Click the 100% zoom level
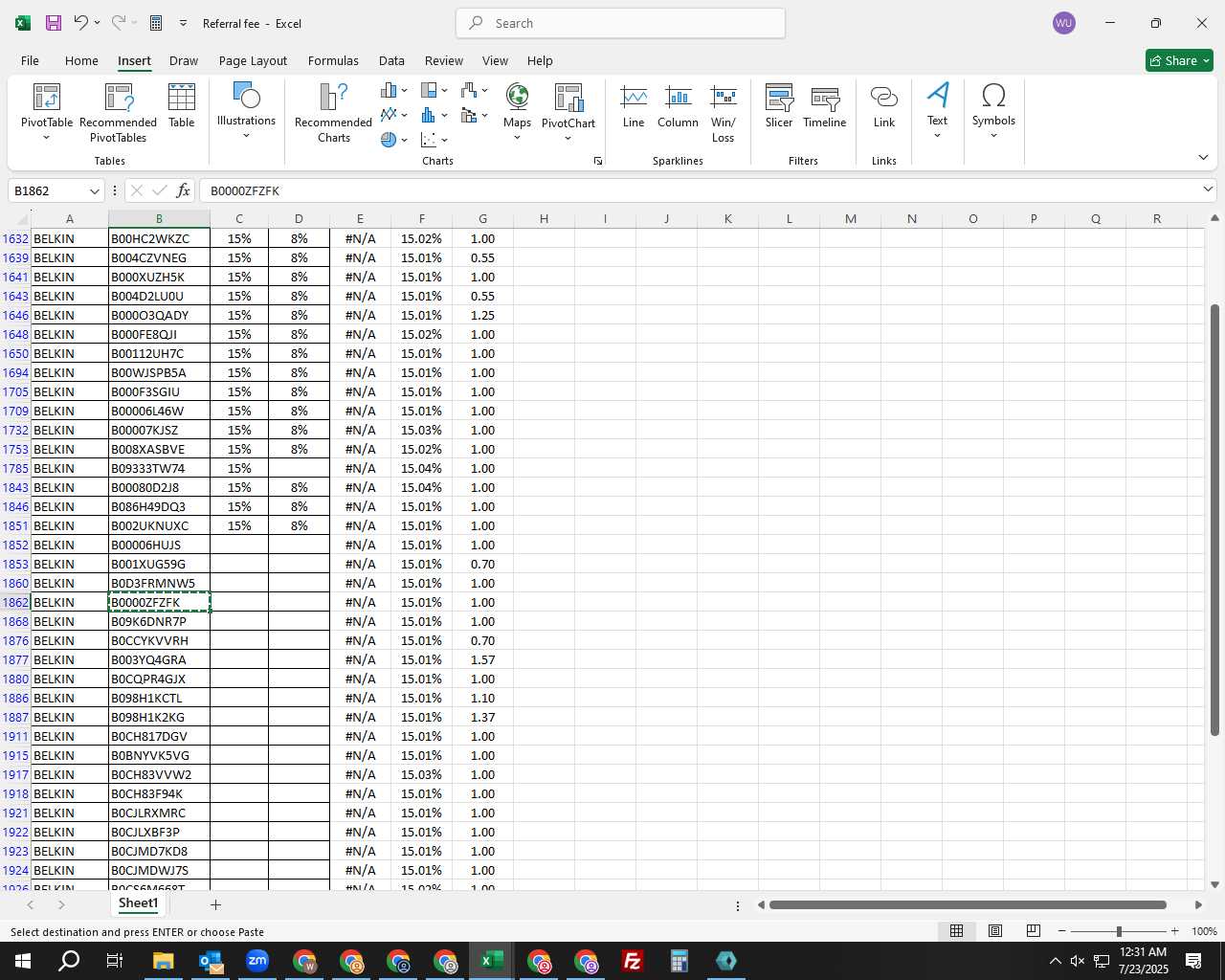The width and height of the screenshot is (1225, 980). tap(1204, 931)
